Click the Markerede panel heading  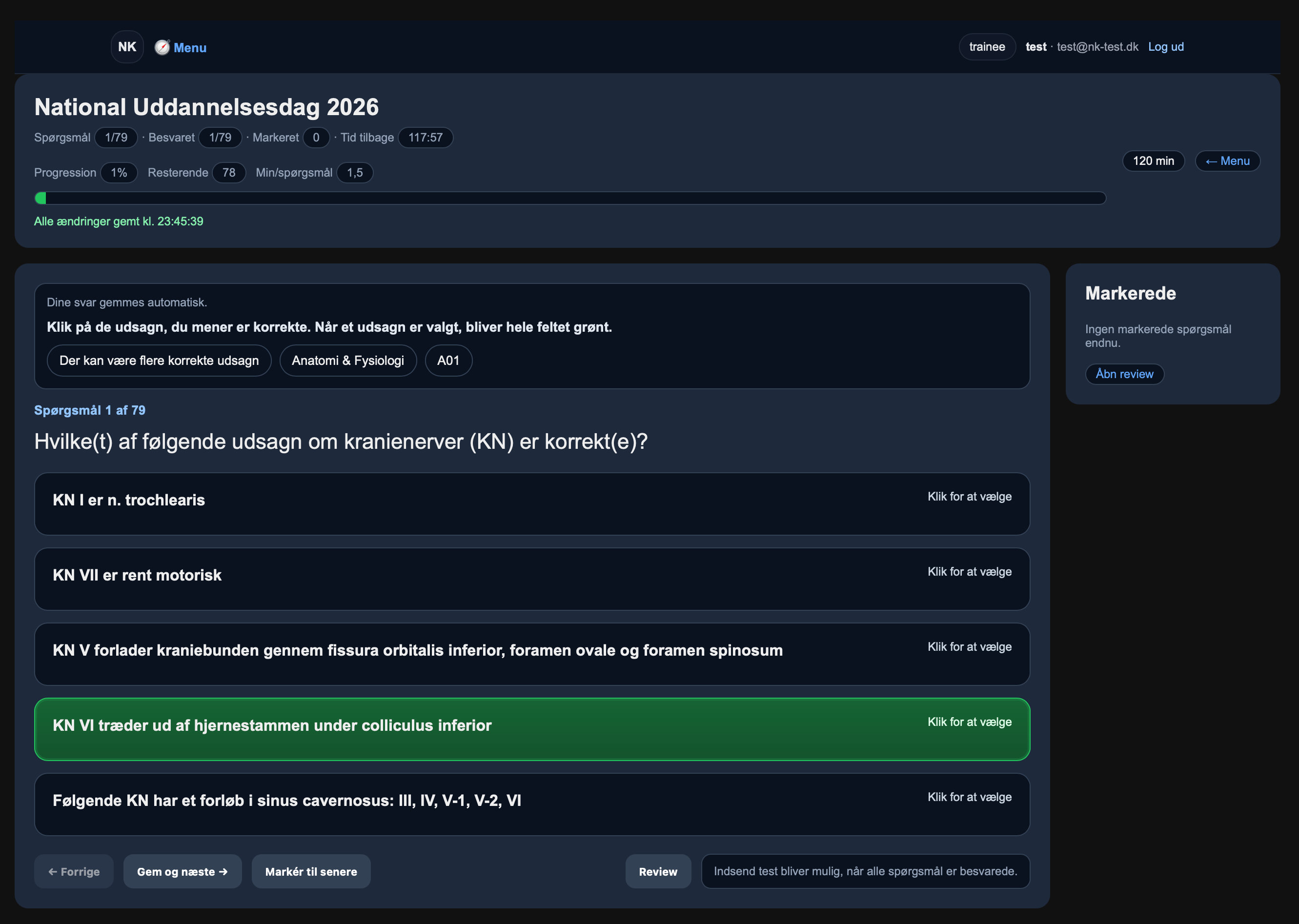pyautogui.click(x=1130, y=293)
